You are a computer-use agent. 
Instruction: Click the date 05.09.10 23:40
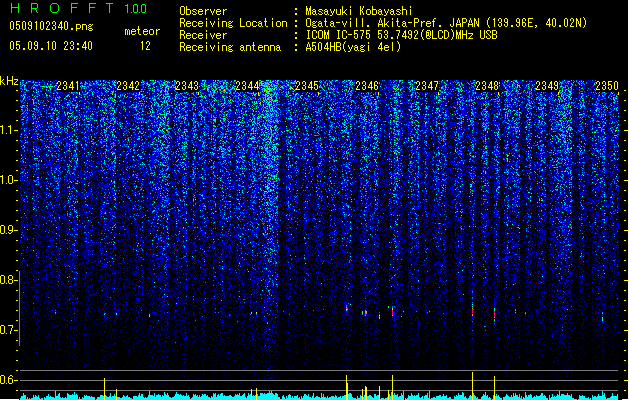[x=51, y=46]
